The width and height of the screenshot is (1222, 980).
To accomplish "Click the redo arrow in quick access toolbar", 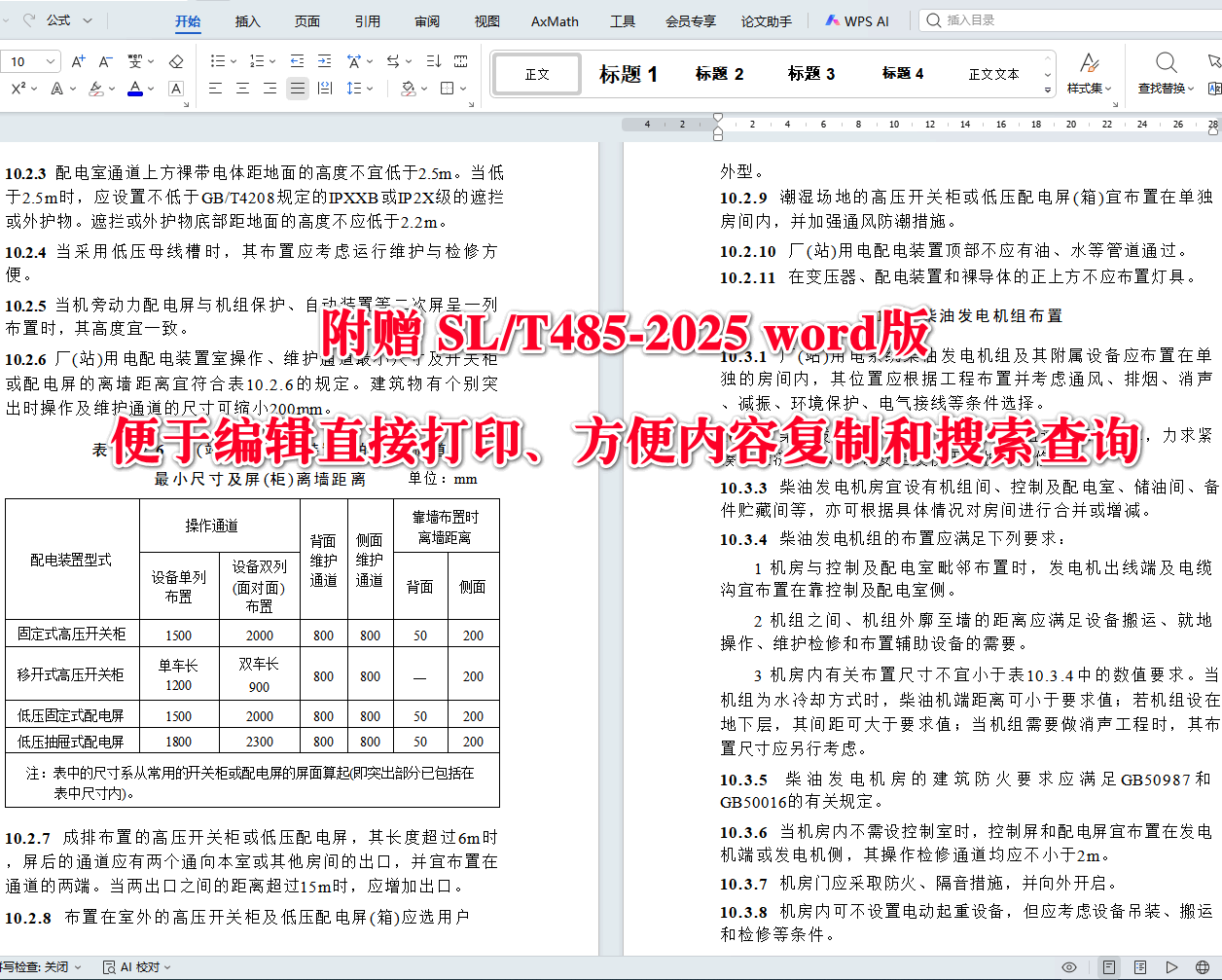I will [x=29, y=19].
